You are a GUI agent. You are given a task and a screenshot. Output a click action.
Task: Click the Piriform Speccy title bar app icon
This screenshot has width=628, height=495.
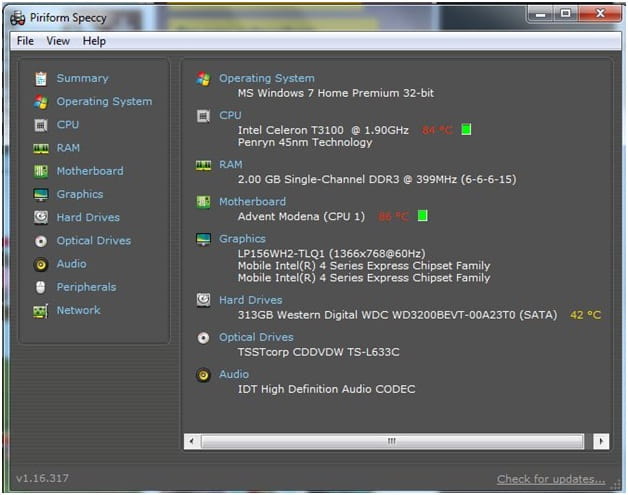coord(18,18)
